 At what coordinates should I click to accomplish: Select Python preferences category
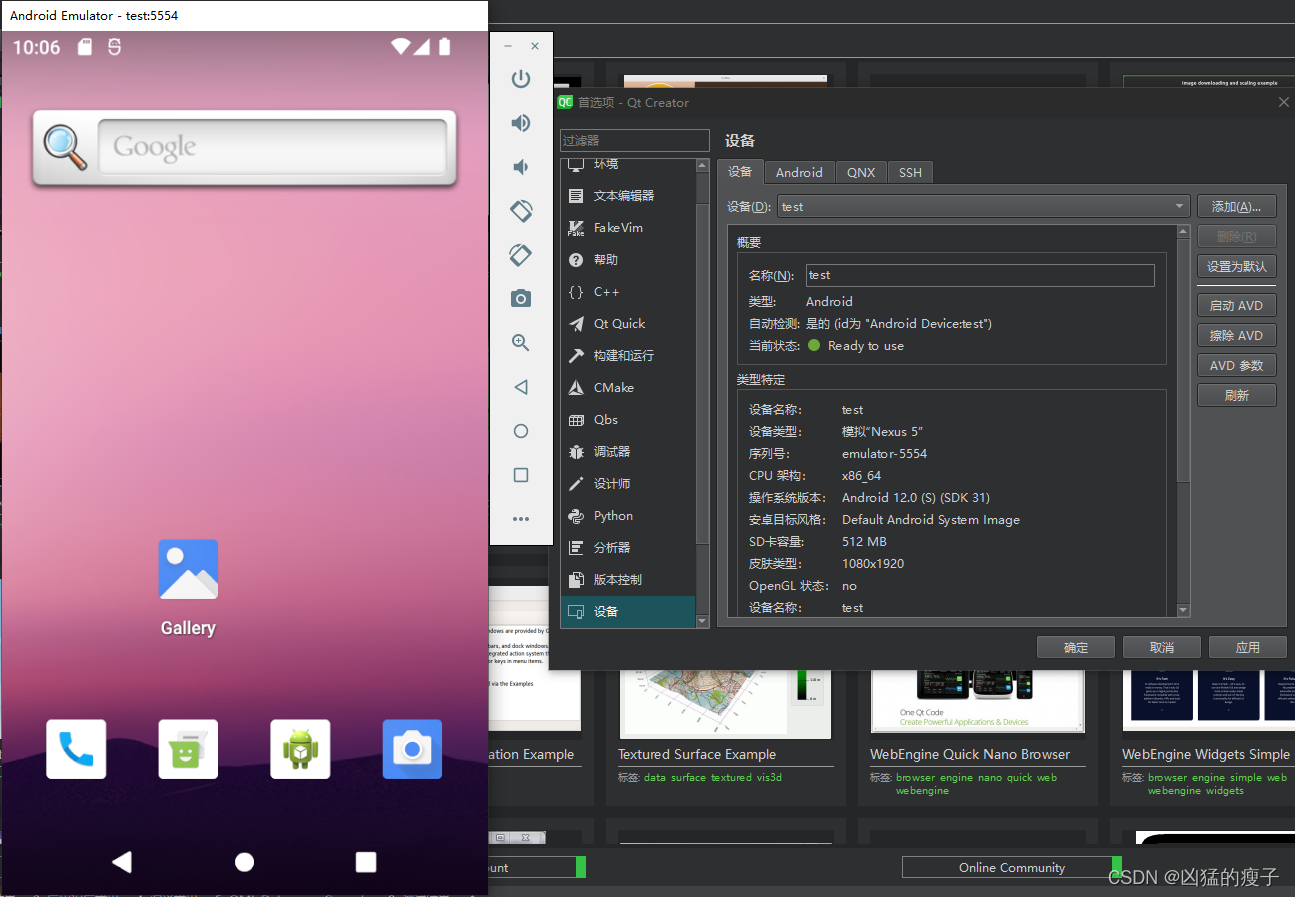(628, 516)
